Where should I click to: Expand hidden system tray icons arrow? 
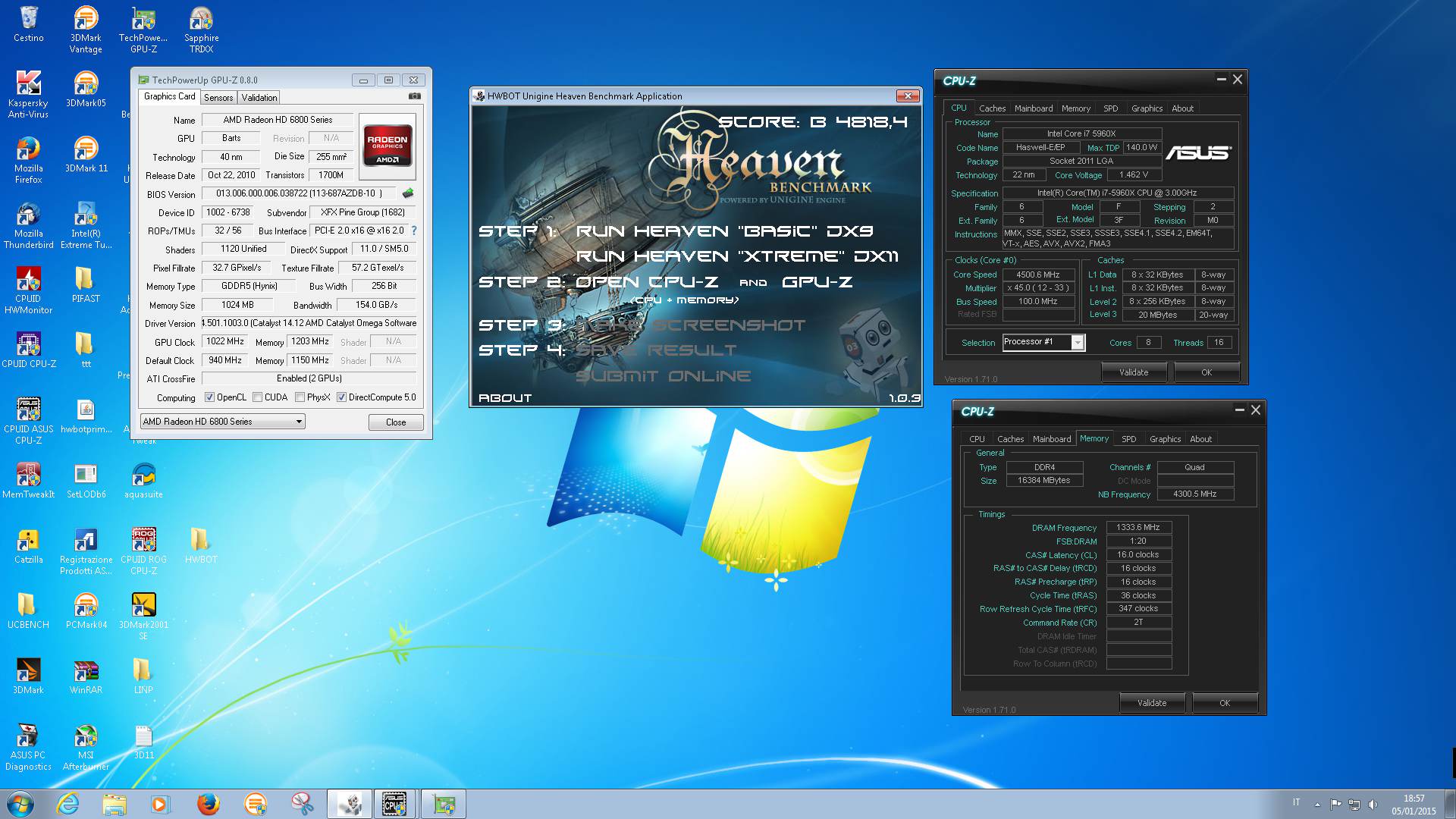pos(1317,804)
